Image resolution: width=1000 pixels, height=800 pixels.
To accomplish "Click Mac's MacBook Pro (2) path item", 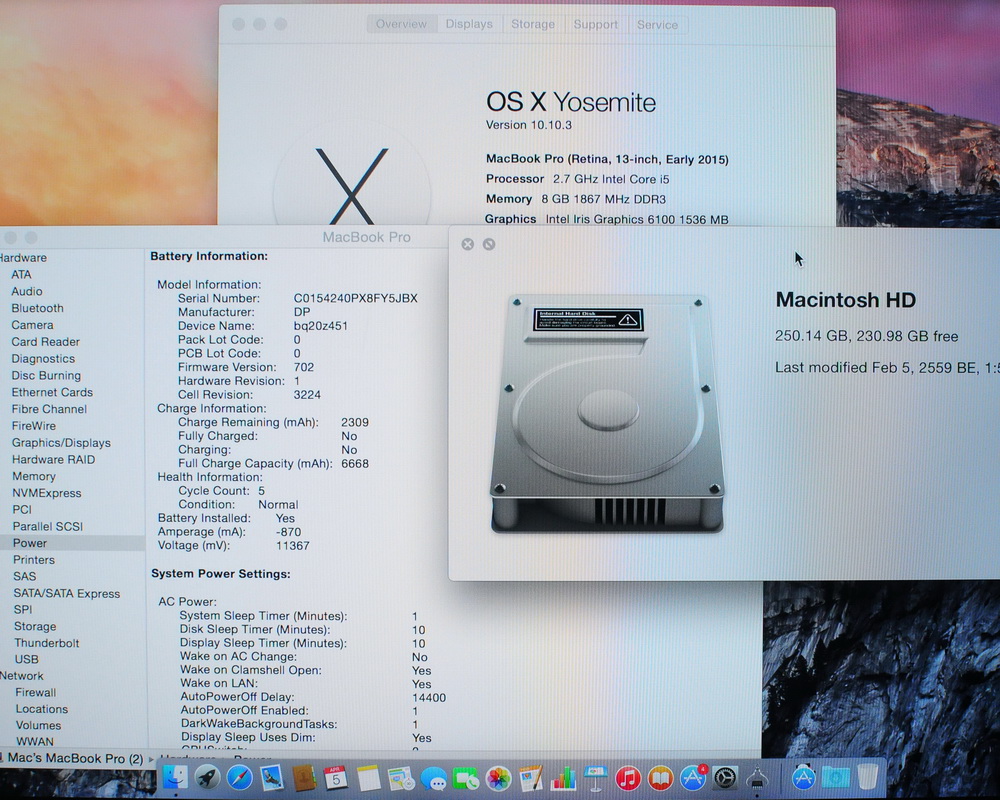I will pos(71,759).
